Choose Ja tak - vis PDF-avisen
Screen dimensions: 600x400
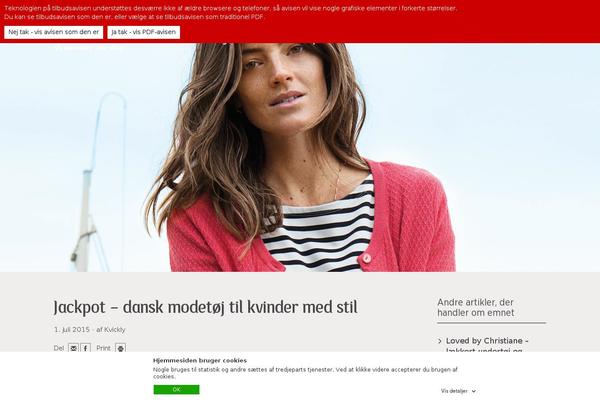point(143,32)
